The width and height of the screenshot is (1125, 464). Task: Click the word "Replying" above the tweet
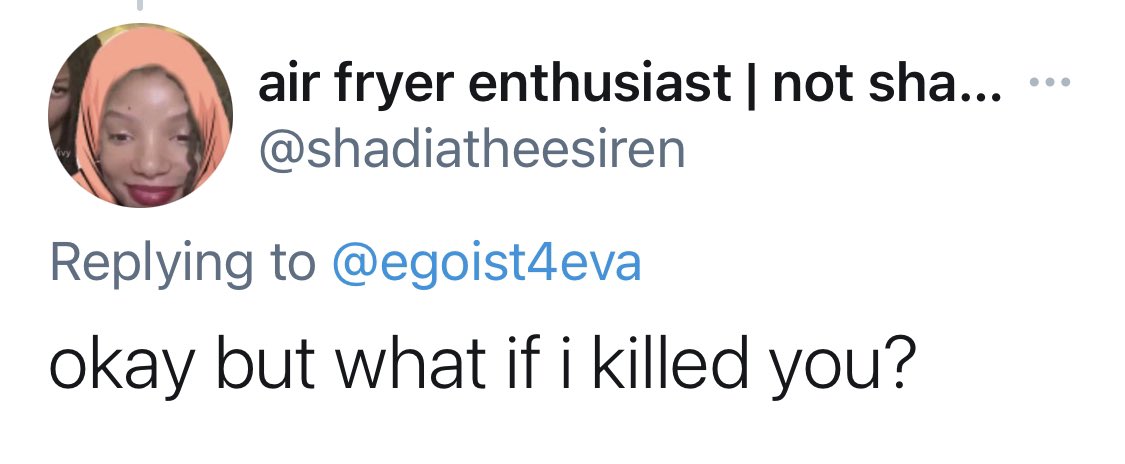(151, 263)
